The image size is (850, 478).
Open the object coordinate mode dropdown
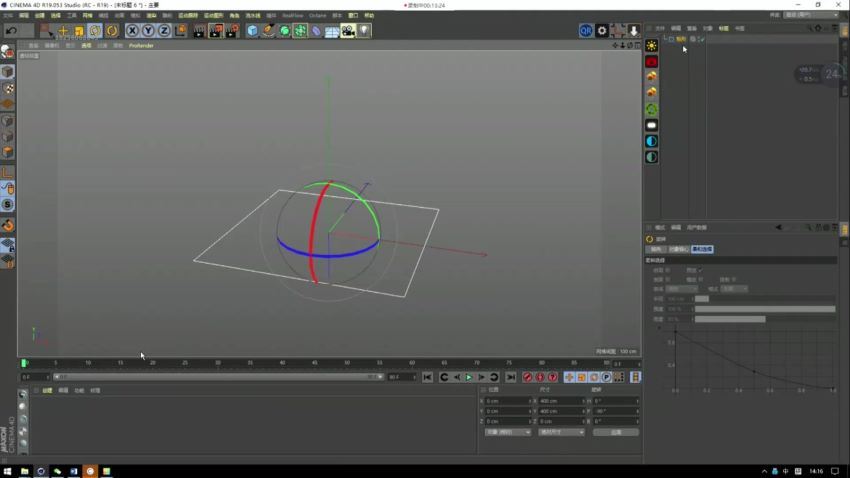point(508,432)
